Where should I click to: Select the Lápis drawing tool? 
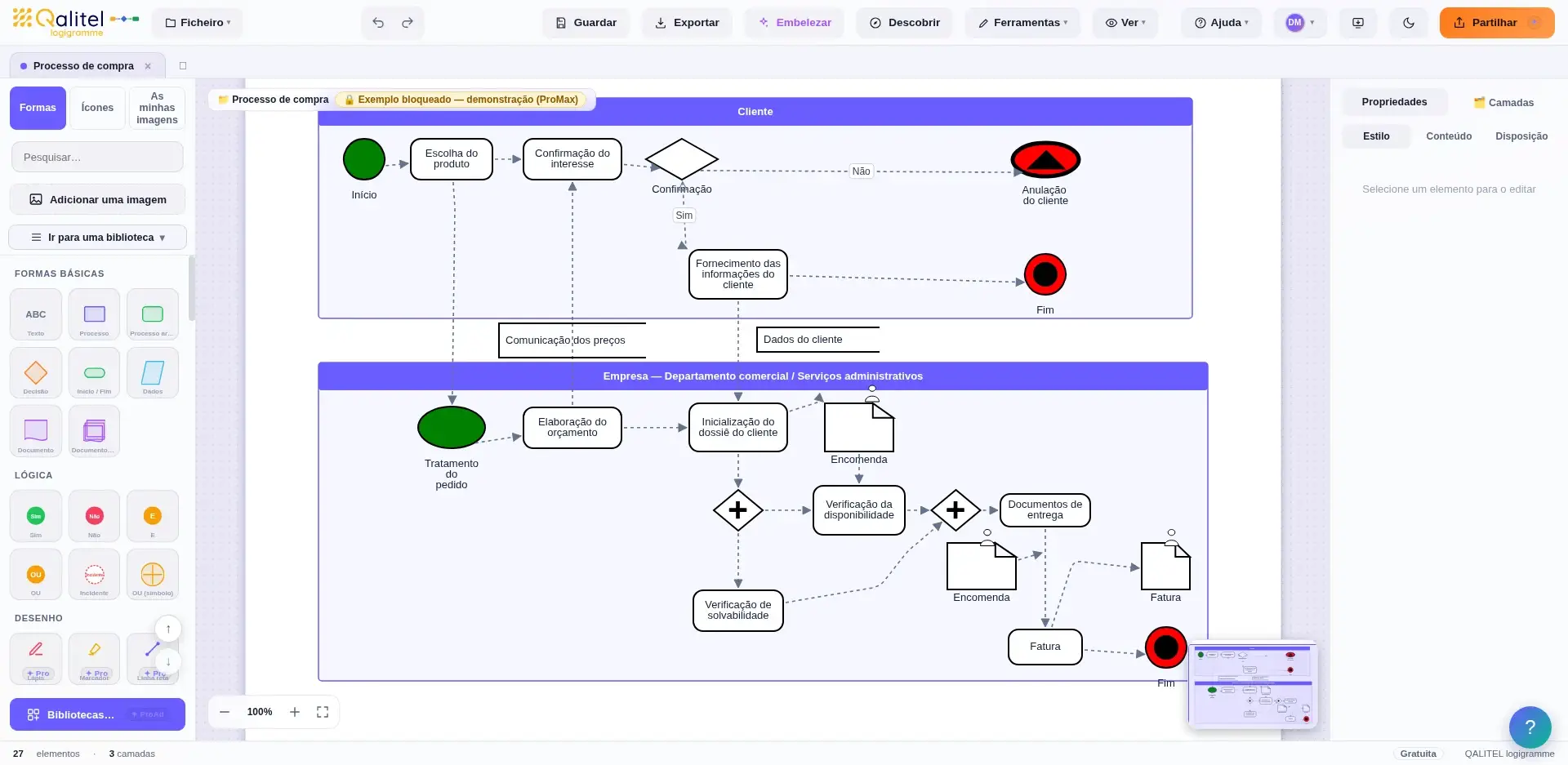[x=36, y=658]
